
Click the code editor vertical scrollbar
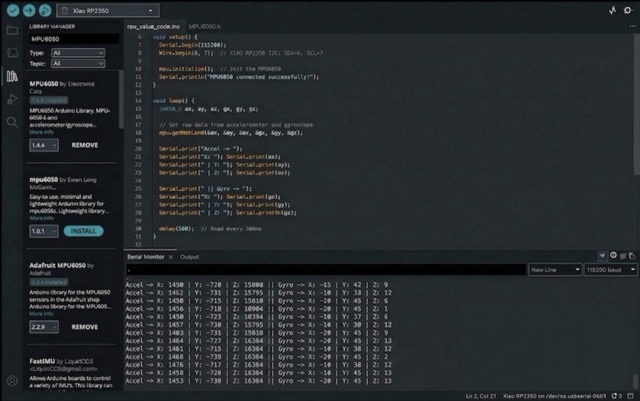(x=637, y=104)
